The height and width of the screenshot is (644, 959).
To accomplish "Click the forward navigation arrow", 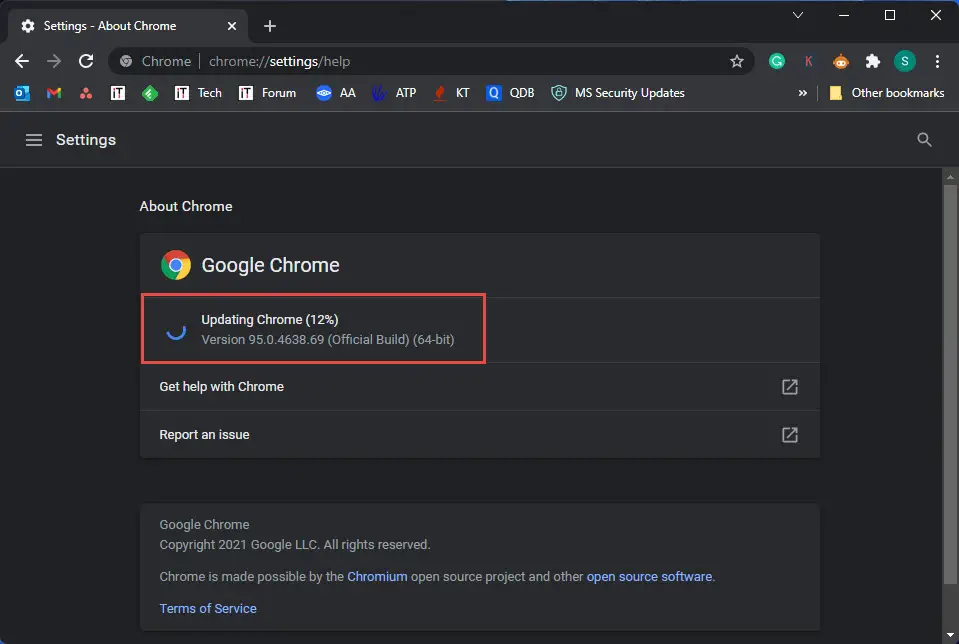I will click(x=54, y=61).
